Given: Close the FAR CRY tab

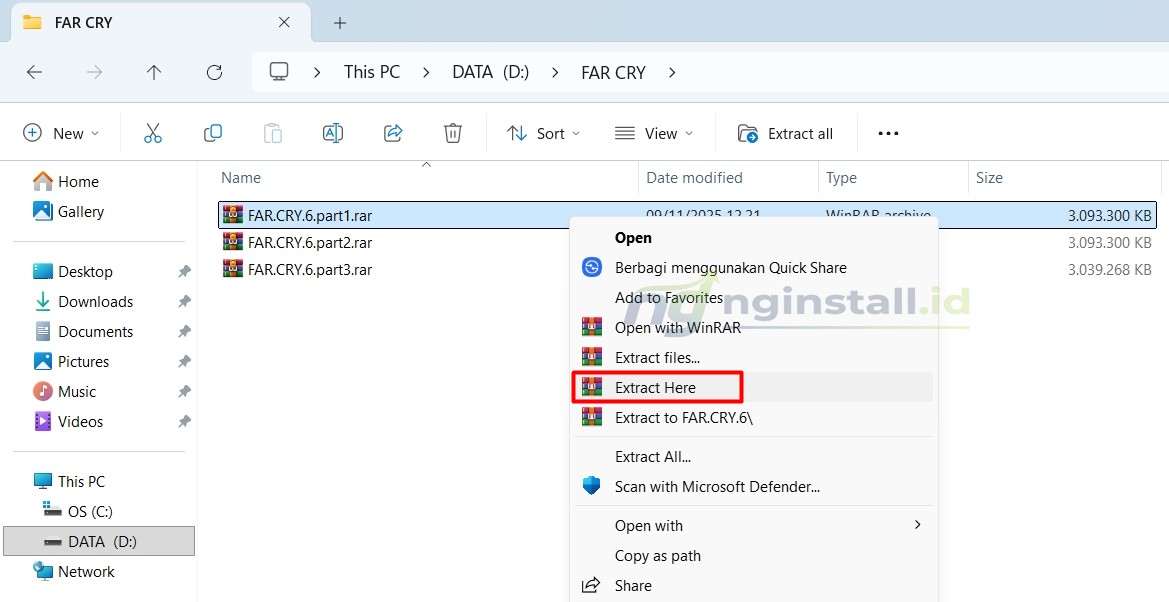Looking at the screenshot, I should click(x=284, y=22).
